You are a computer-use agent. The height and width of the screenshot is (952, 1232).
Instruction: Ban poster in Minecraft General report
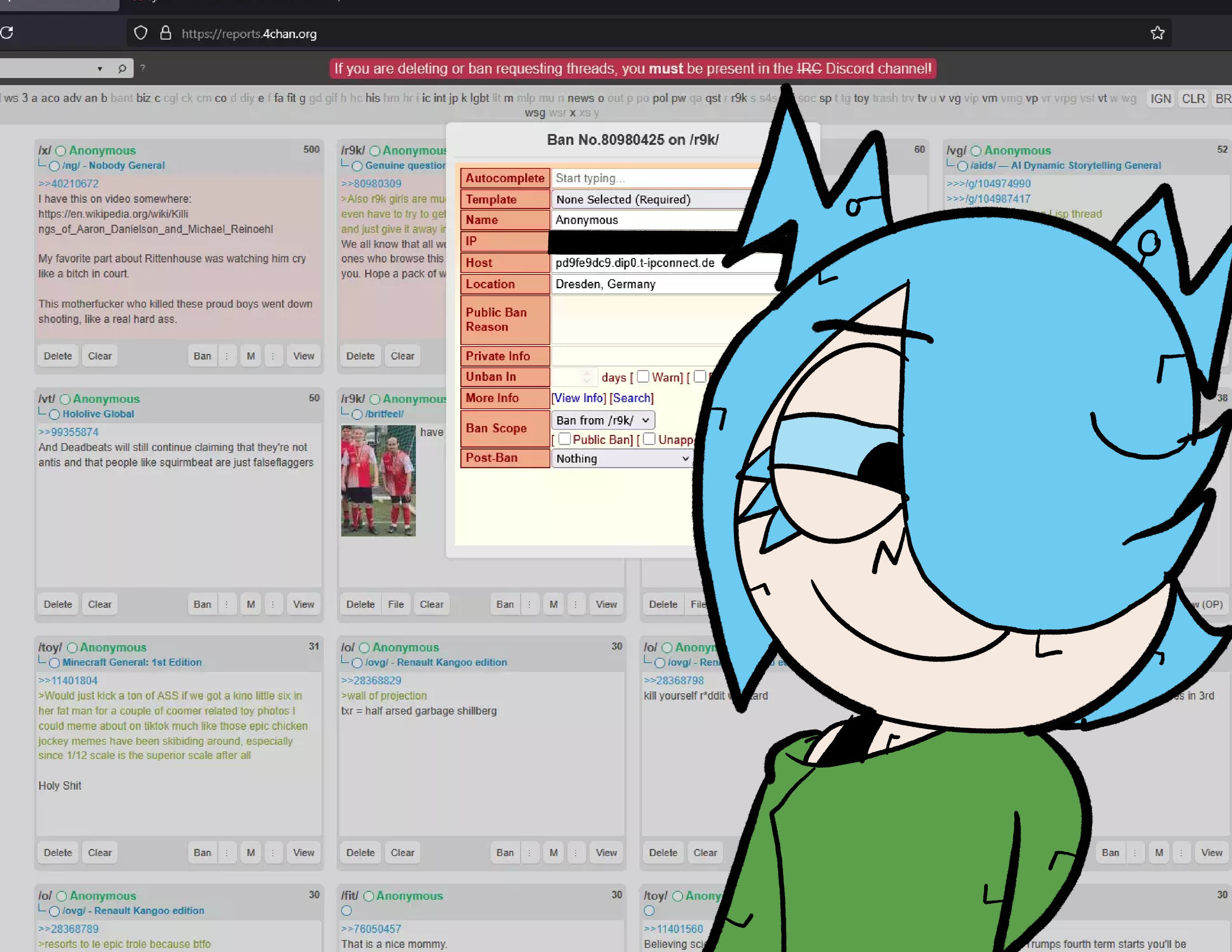(202, 853)
